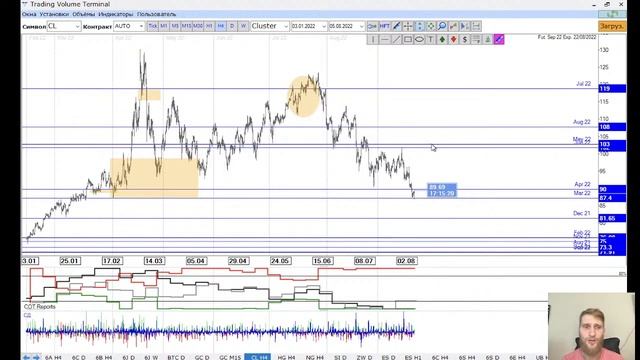Click the green tree icon in drawing toolbar
The height and width of the screenshot is (360, 640).
click(x=487, y=39)
